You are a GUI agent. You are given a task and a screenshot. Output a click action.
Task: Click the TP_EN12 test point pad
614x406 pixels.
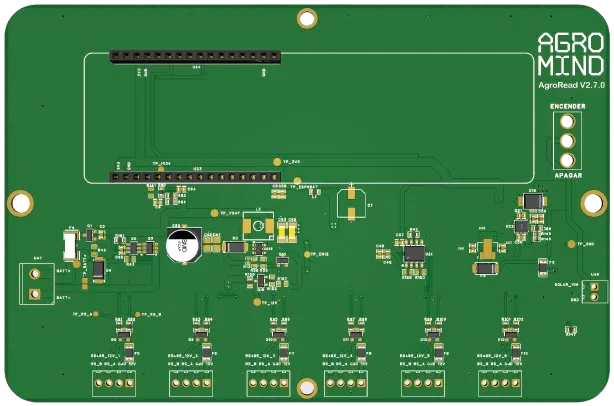pyautogui.click(x=307, y=254)
